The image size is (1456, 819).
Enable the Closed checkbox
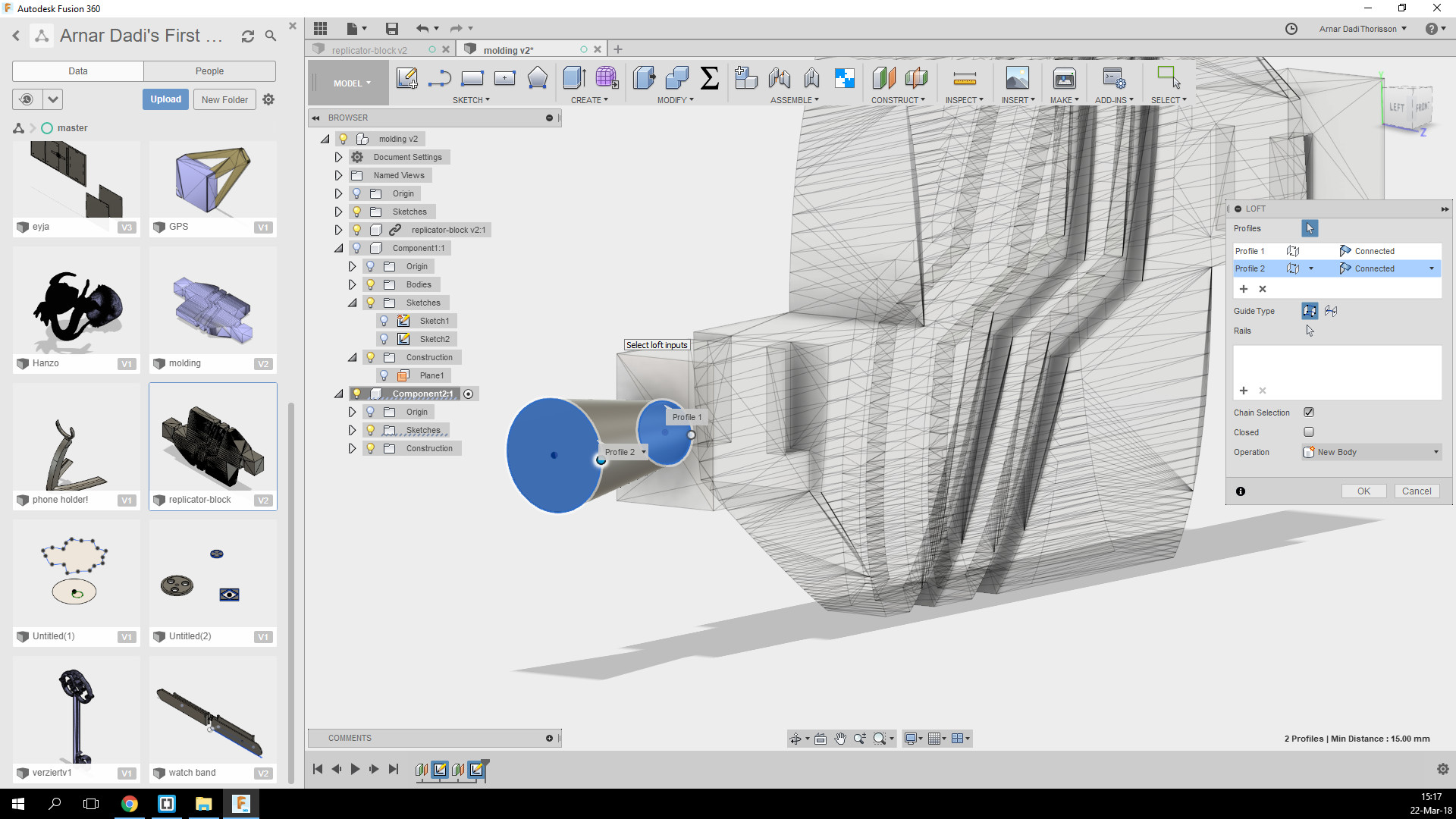tap(1309, 432)
